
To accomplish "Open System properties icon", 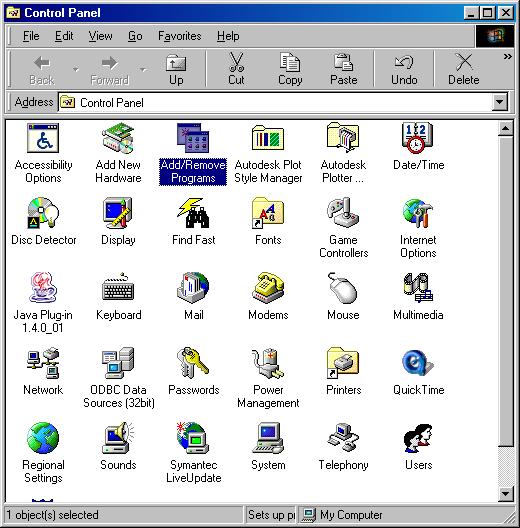I will point(268,438).
